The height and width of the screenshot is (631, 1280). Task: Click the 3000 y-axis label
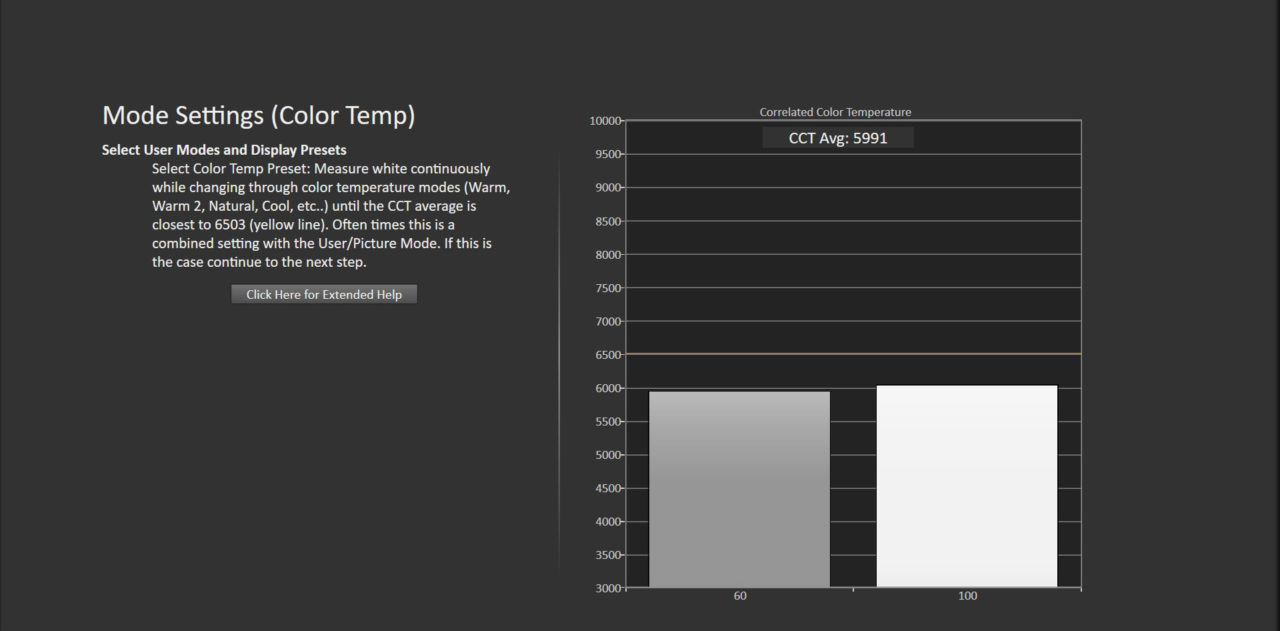(x=608, y=588)
